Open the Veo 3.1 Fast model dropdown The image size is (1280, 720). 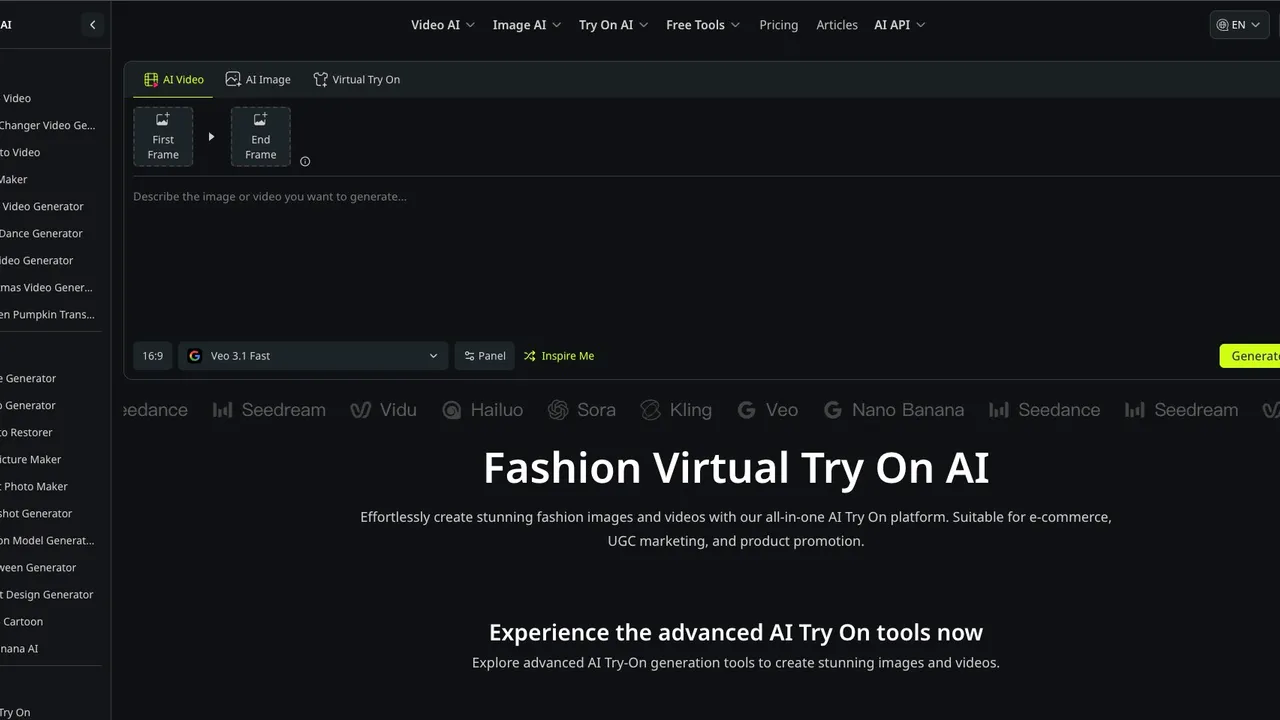coord(313,356)
